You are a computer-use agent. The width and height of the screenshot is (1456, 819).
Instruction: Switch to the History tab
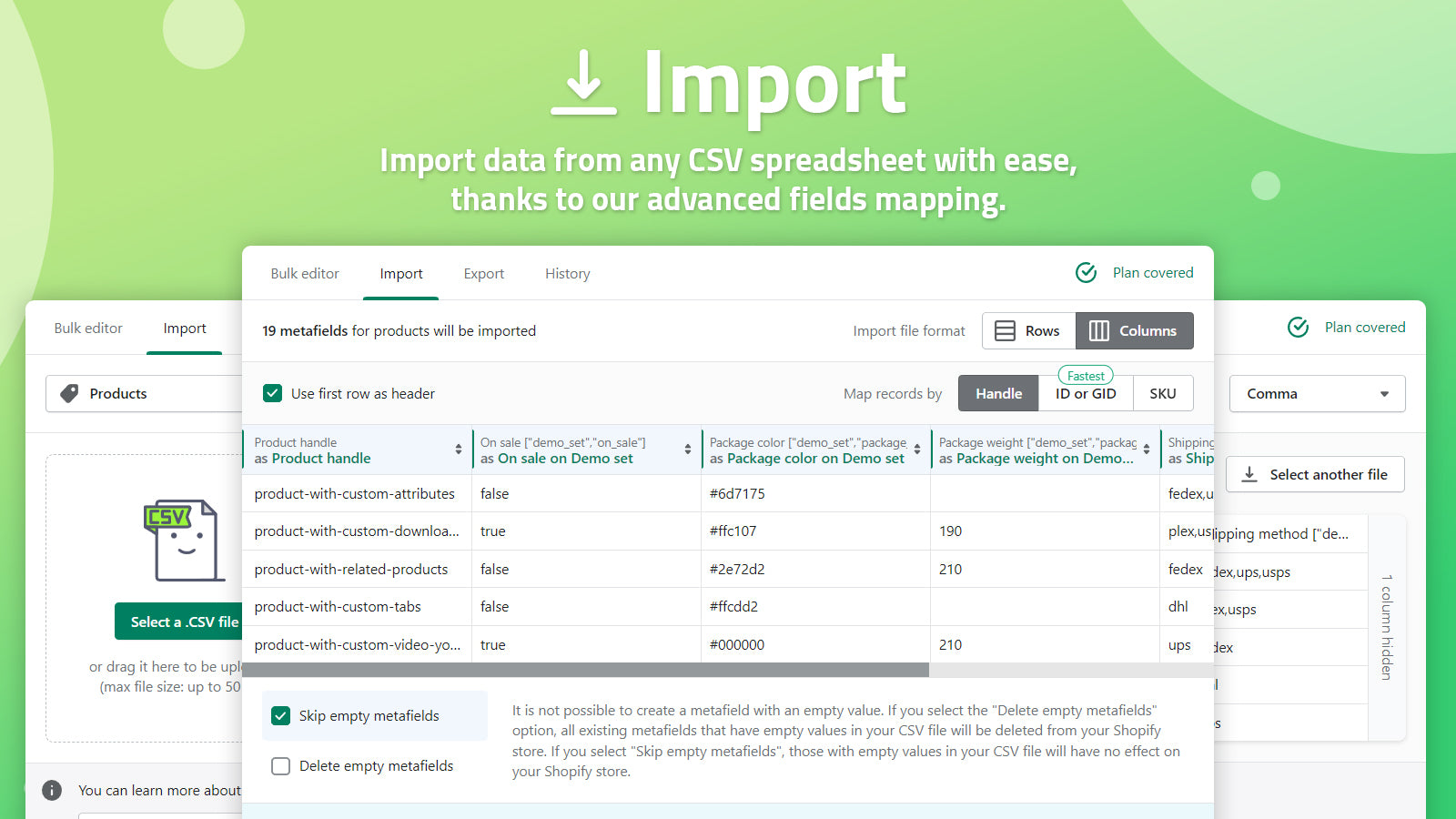(567, 273)
